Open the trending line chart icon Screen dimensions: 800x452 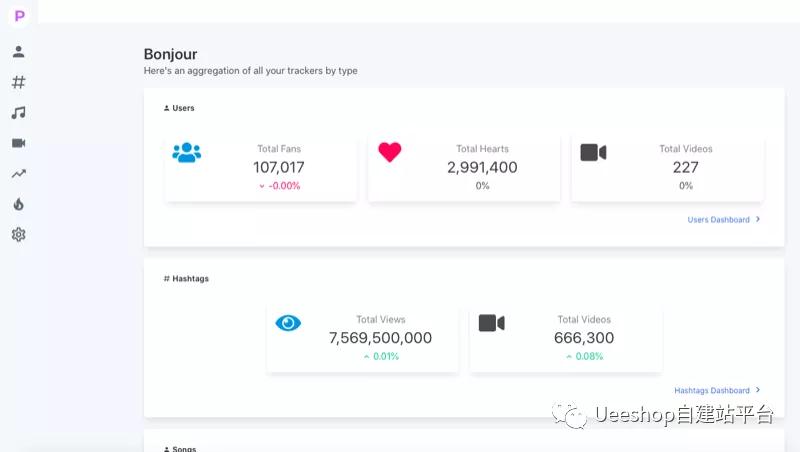18,173
